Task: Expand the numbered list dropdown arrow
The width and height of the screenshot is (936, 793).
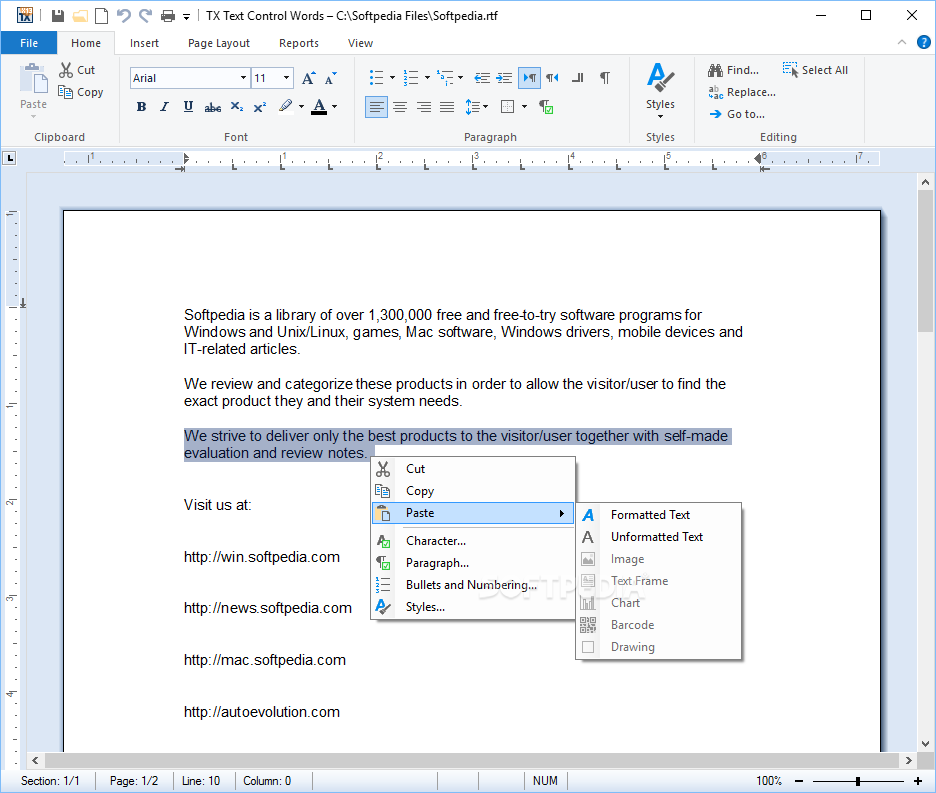Action: (427, 78)
